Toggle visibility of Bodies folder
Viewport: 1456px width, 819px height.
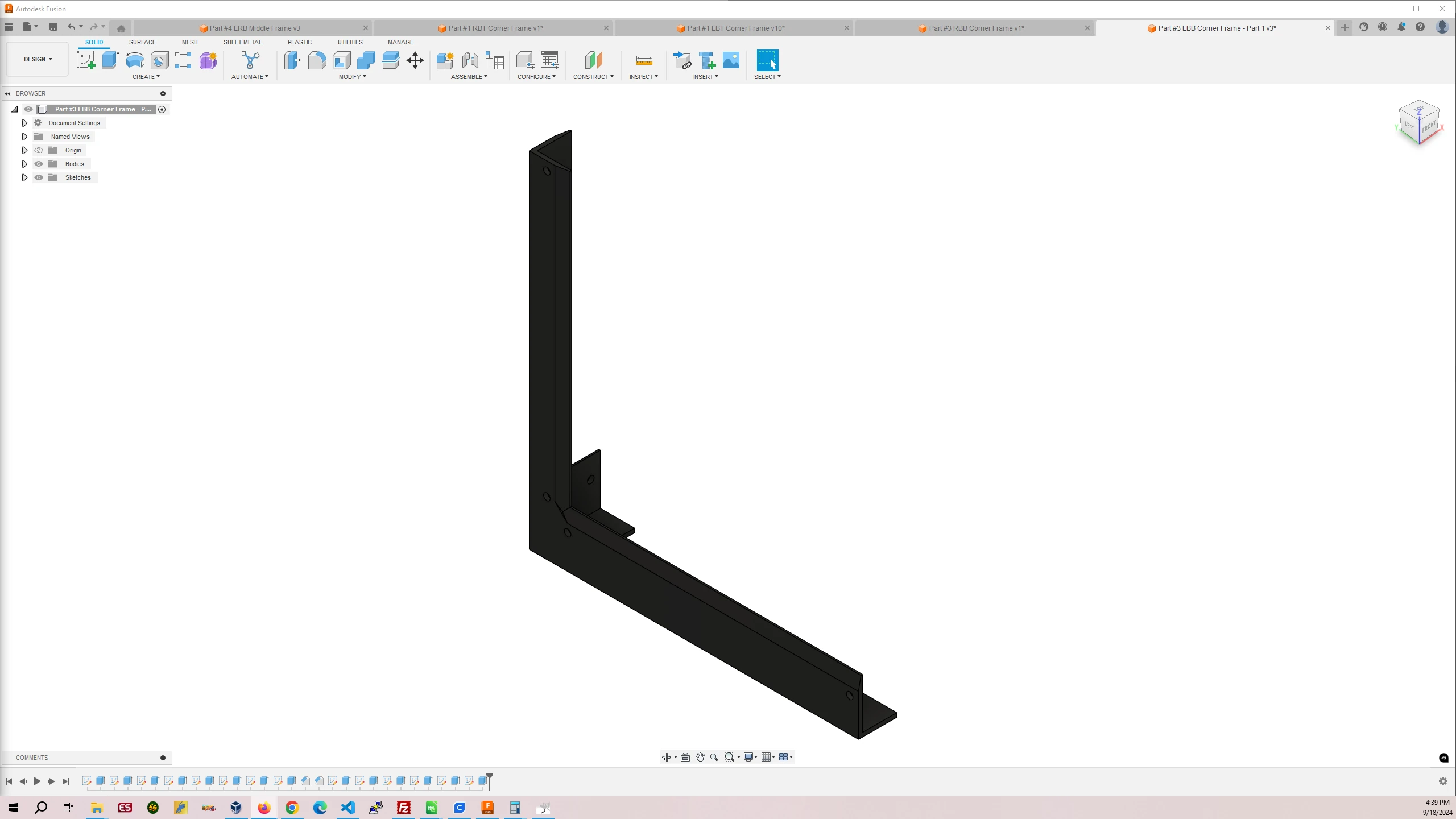(39, 164)
